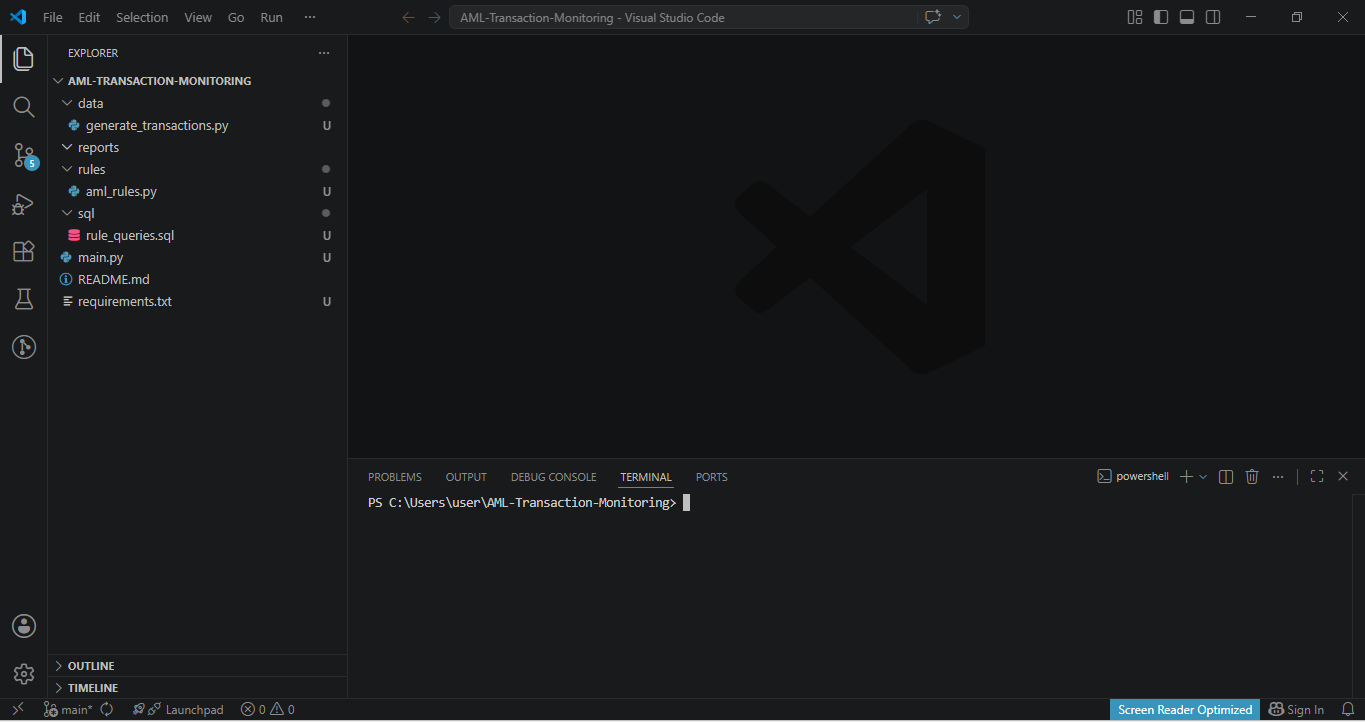Screen dimensions: 1365x722
Task: Open the Extensions view
Action: (x=23, y=251)
